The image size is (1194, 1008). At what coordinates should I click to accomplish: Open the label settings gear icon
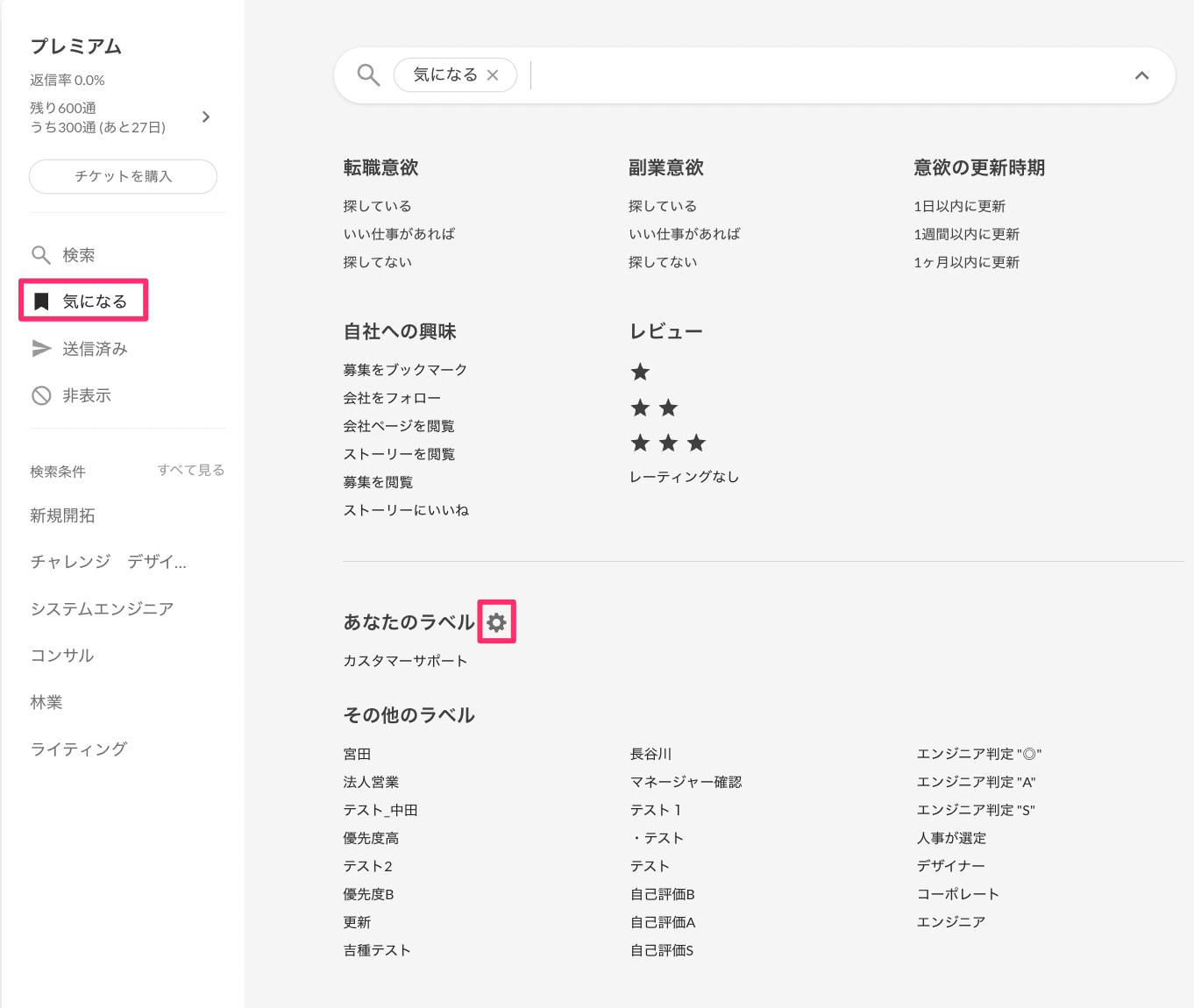click(497, 621)
